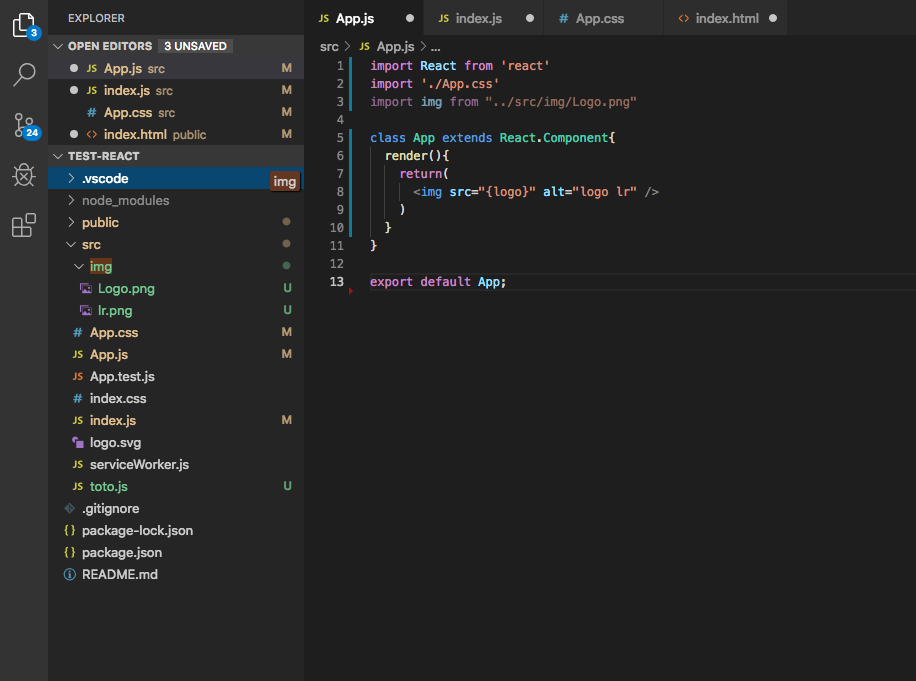Click the "export default App;" code line
916x681 pixels.
pyautogui.click(x=438, y=282)
